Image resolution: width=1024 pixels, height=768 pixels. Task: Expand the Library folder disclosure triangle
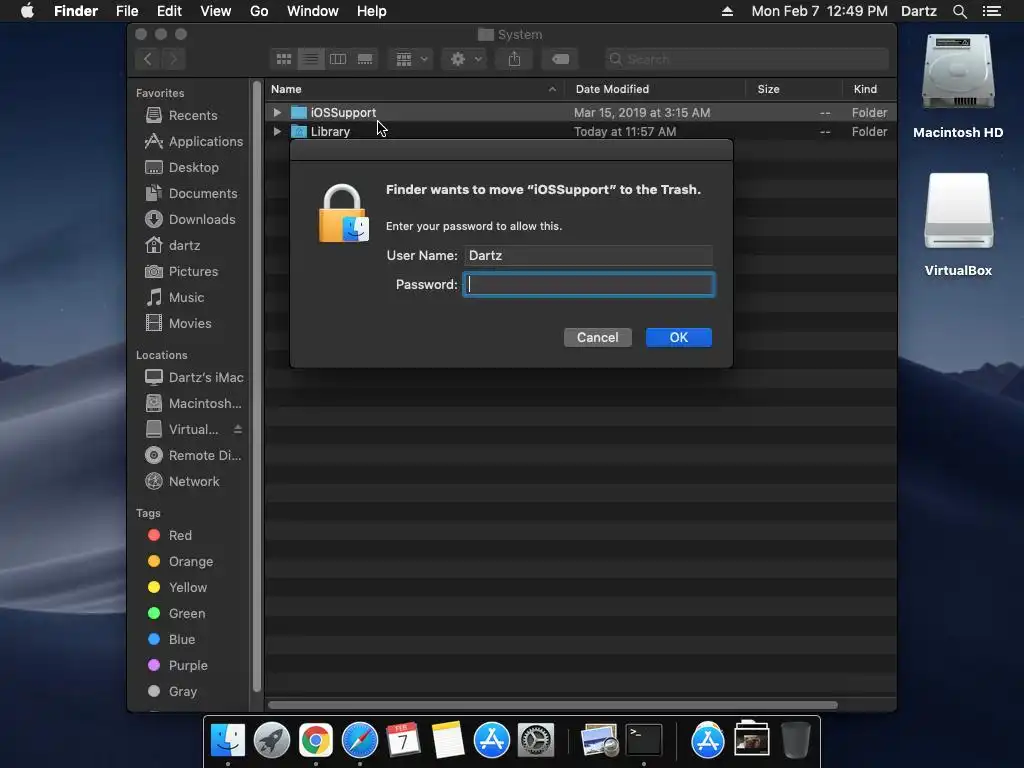click(x=277, y=131)
